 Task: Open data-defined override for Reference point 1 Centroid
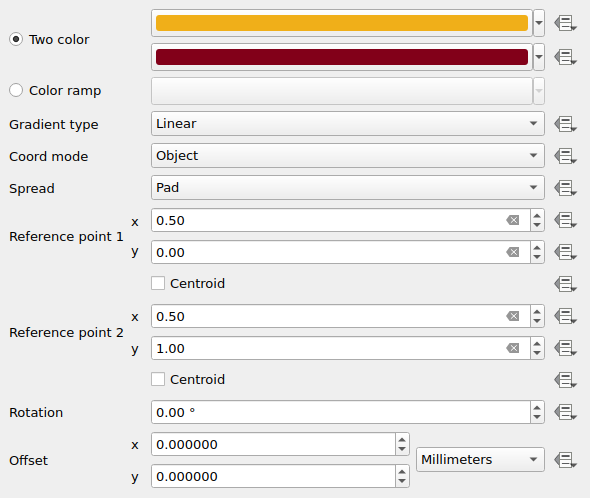click(565, 284)
